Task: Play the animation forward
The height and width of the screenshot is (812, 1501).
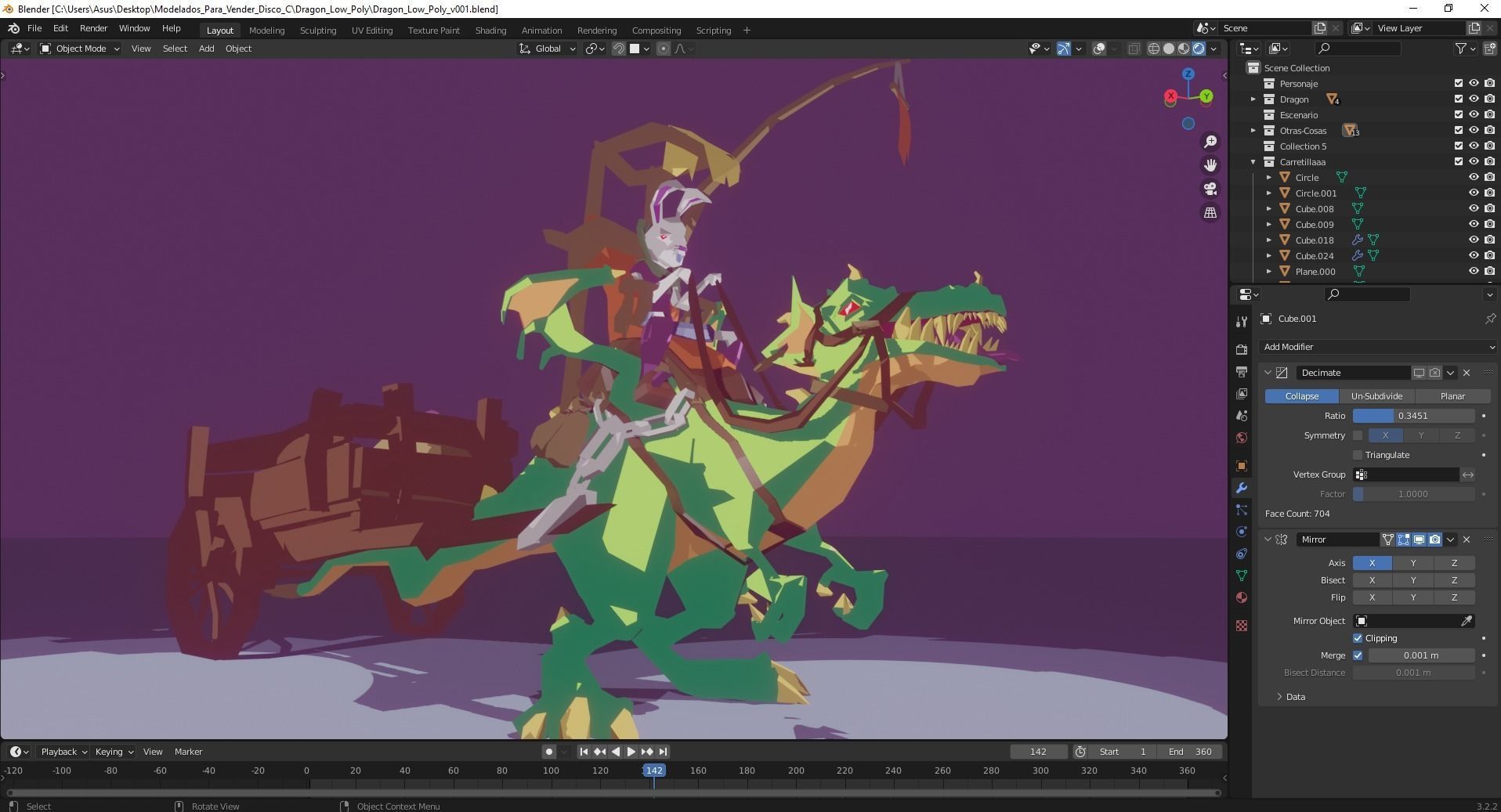Action: coord(631,752)
